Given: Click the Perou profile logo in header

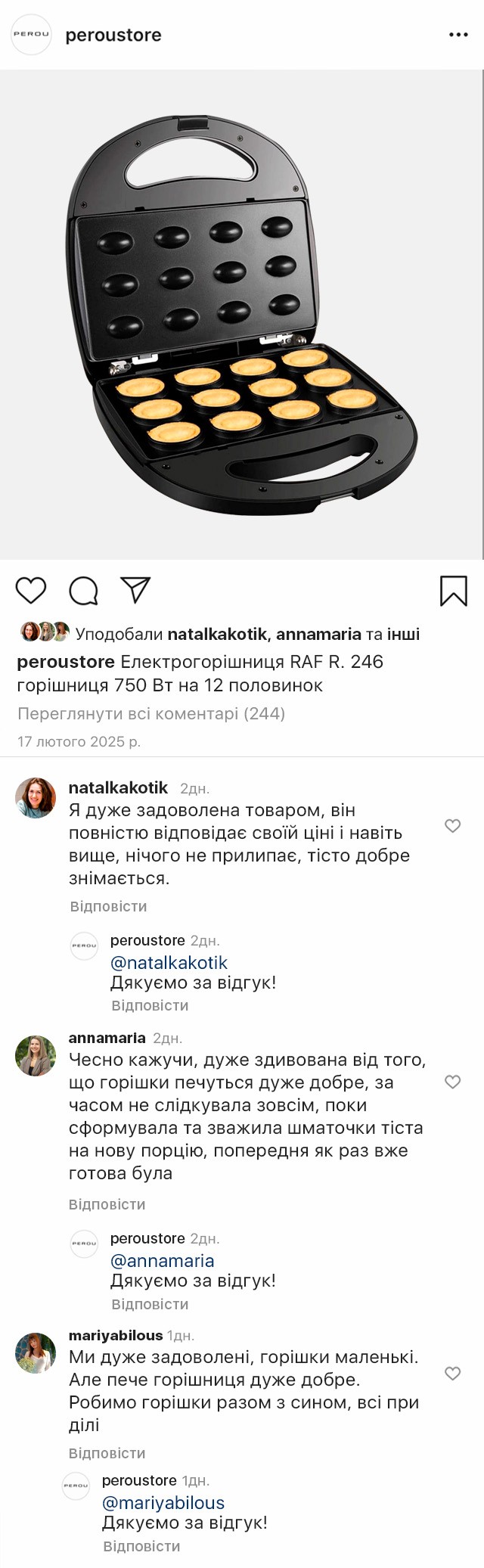Looking at the screenshot, I should [x=32, y=35].
